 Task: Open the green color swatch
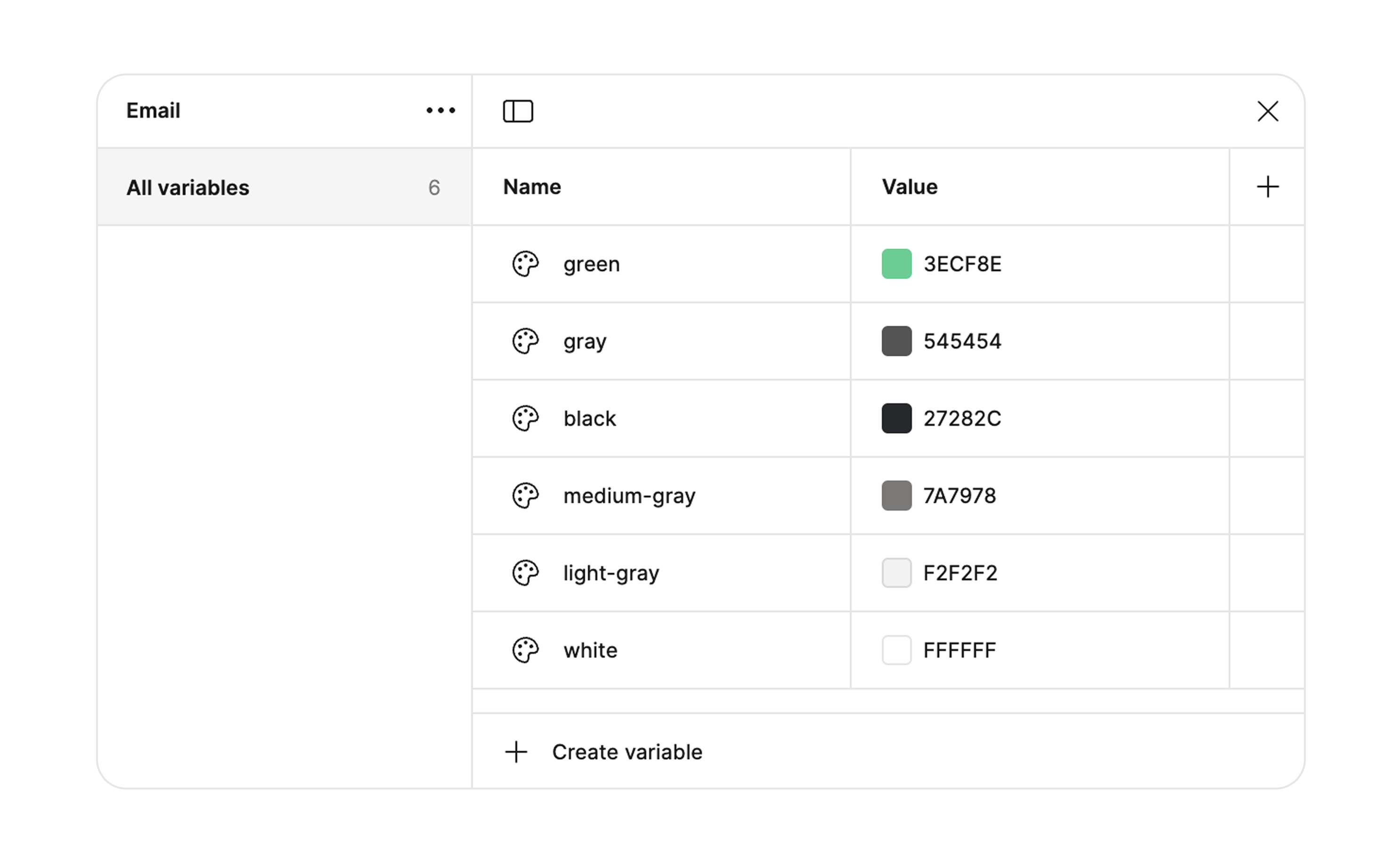tap(896, 264)
